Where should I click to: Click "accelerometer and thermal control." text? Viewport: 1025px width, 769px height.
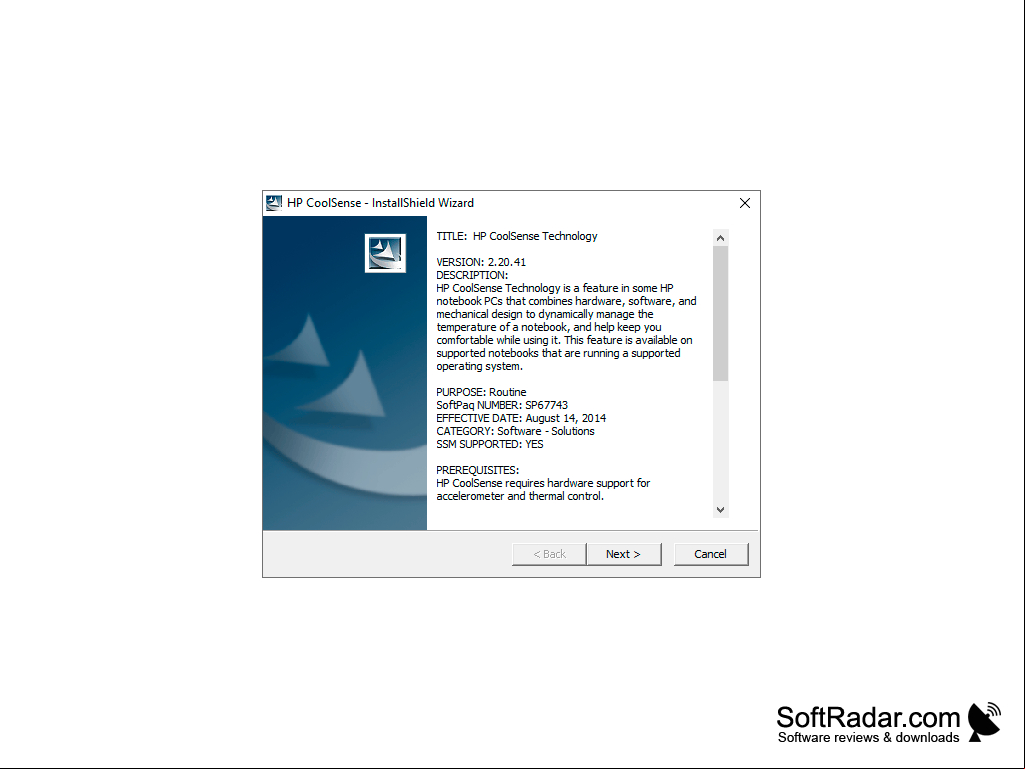tap(520, 496)
